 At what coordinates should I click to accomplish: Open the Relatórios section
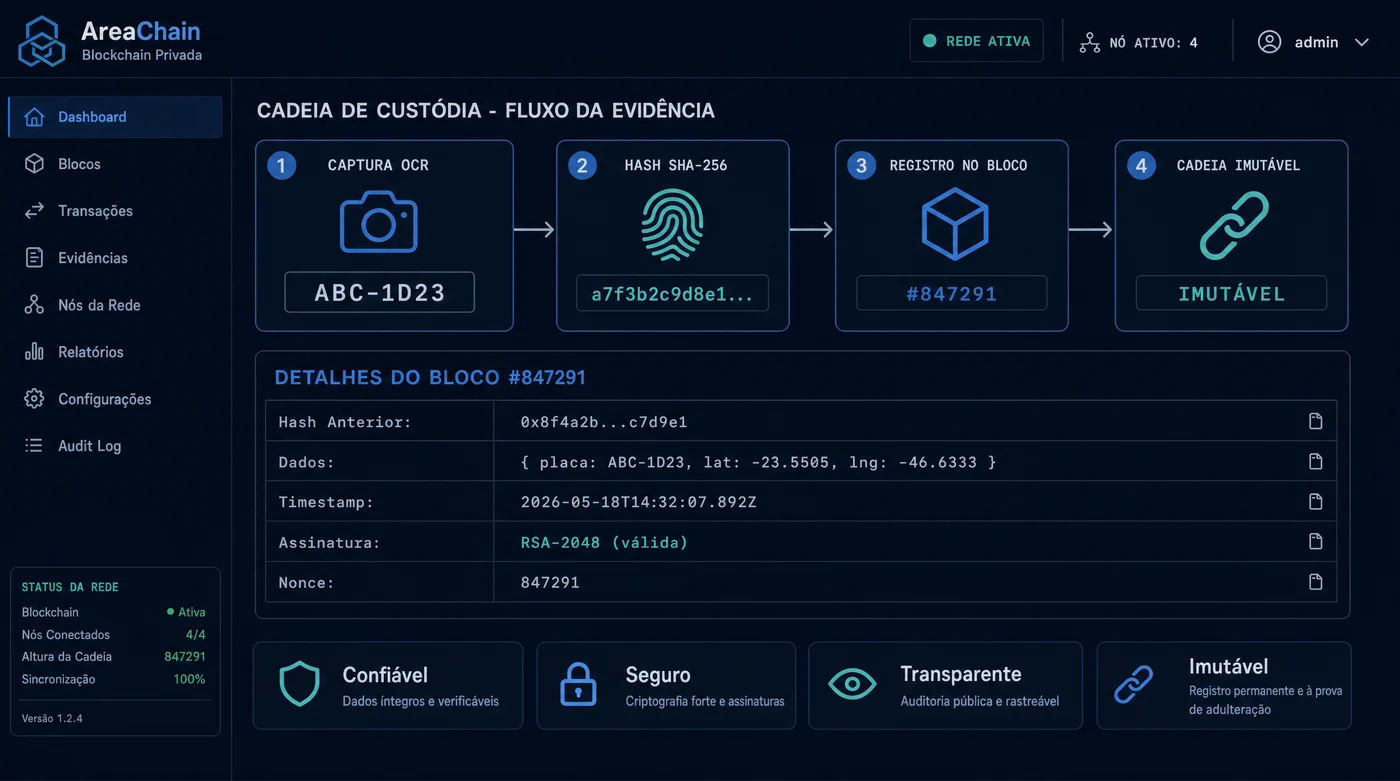[x=91, y=352]
